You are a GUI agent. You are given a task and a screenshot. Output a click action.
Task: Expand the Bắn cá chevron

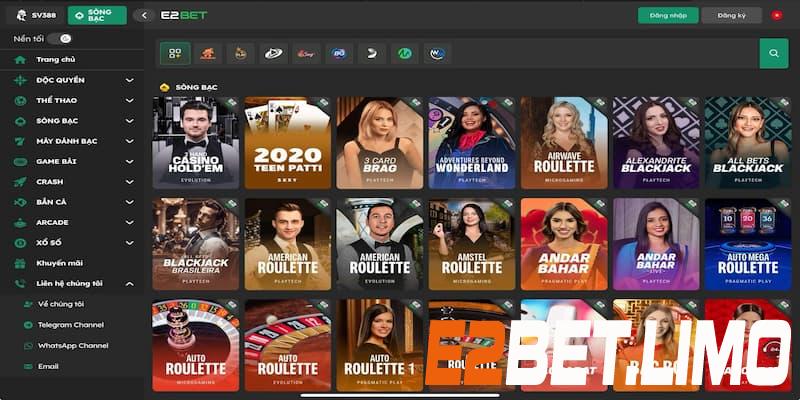pyautogui.click(x=130, y=202)
